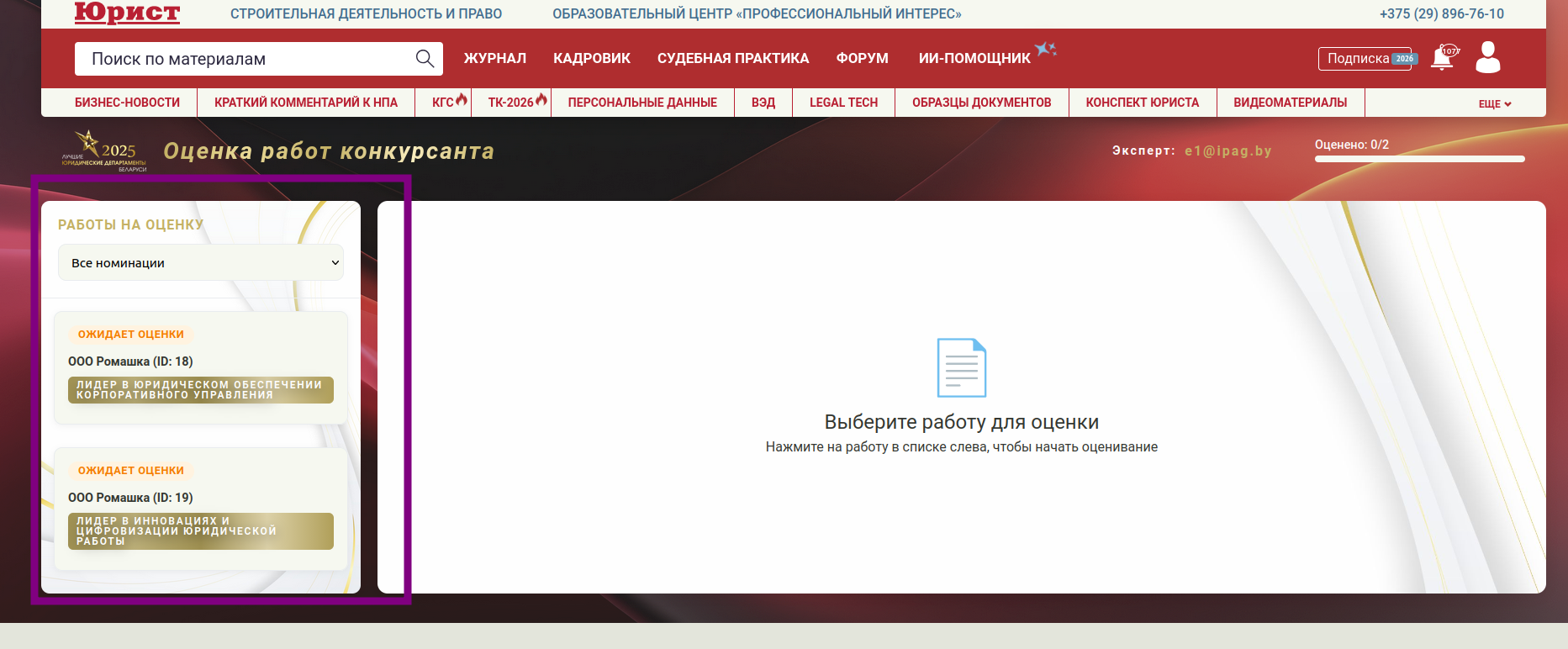Open the user profile icon
This screenshot has width=1568, height=649.
(1487, 58)
